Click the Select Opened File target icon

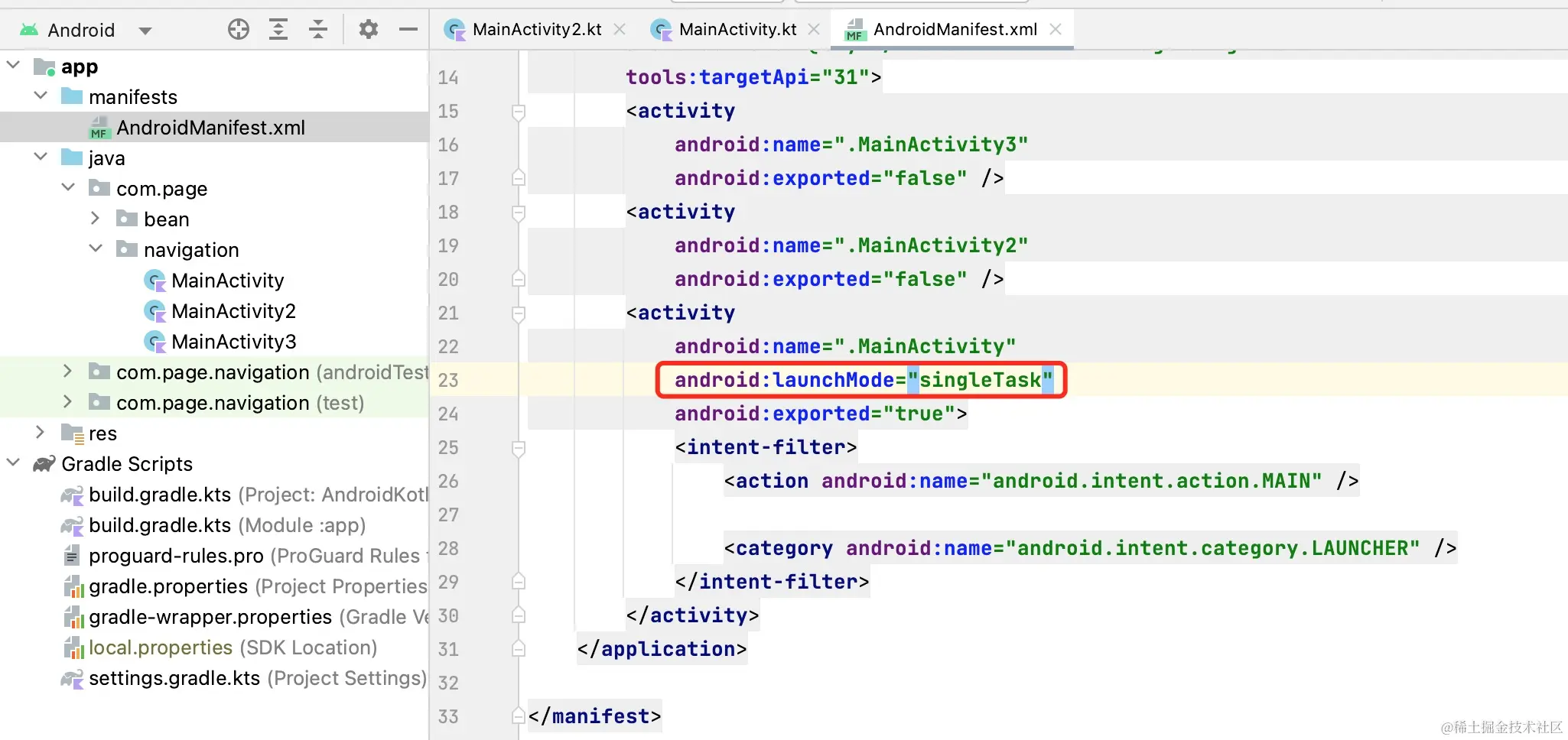point(239,30)
